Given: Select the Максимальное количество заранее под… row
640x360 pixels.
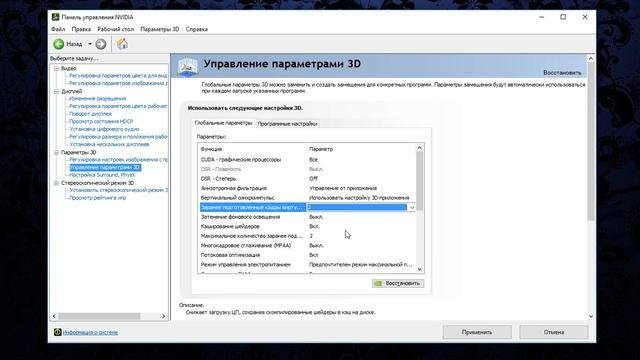Looking at the screenshot, I should click(x=307, y=236).
